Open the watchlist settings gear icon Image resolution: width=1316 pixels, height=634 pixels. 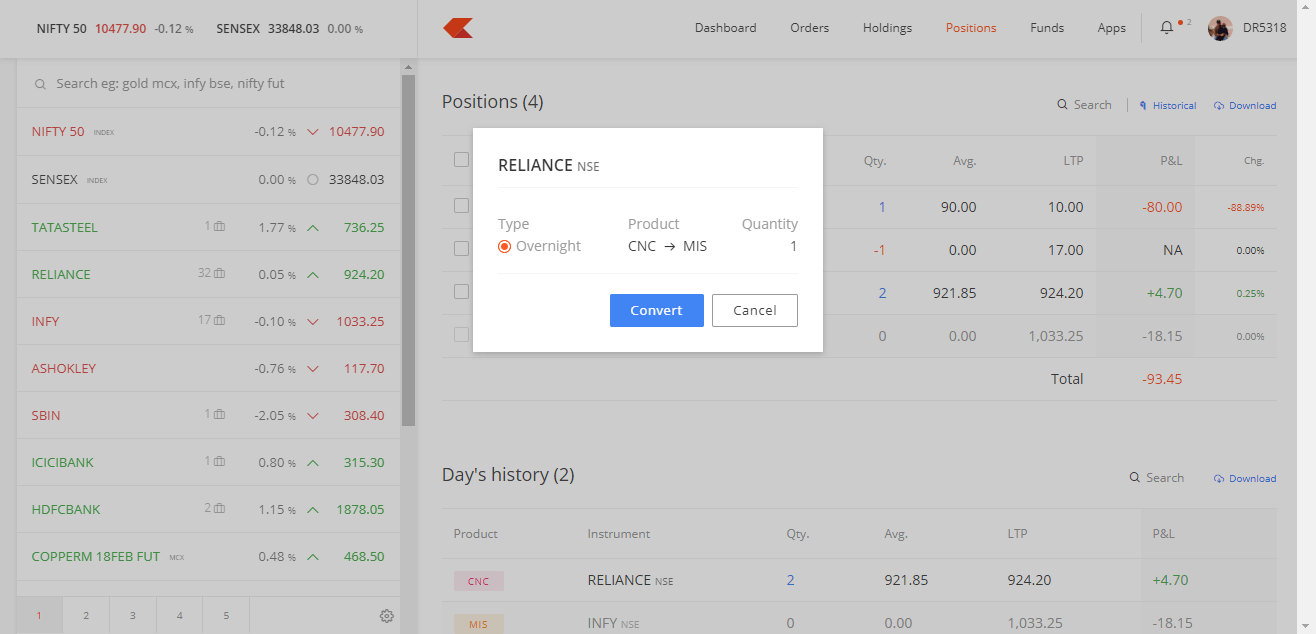pos(387,616)
